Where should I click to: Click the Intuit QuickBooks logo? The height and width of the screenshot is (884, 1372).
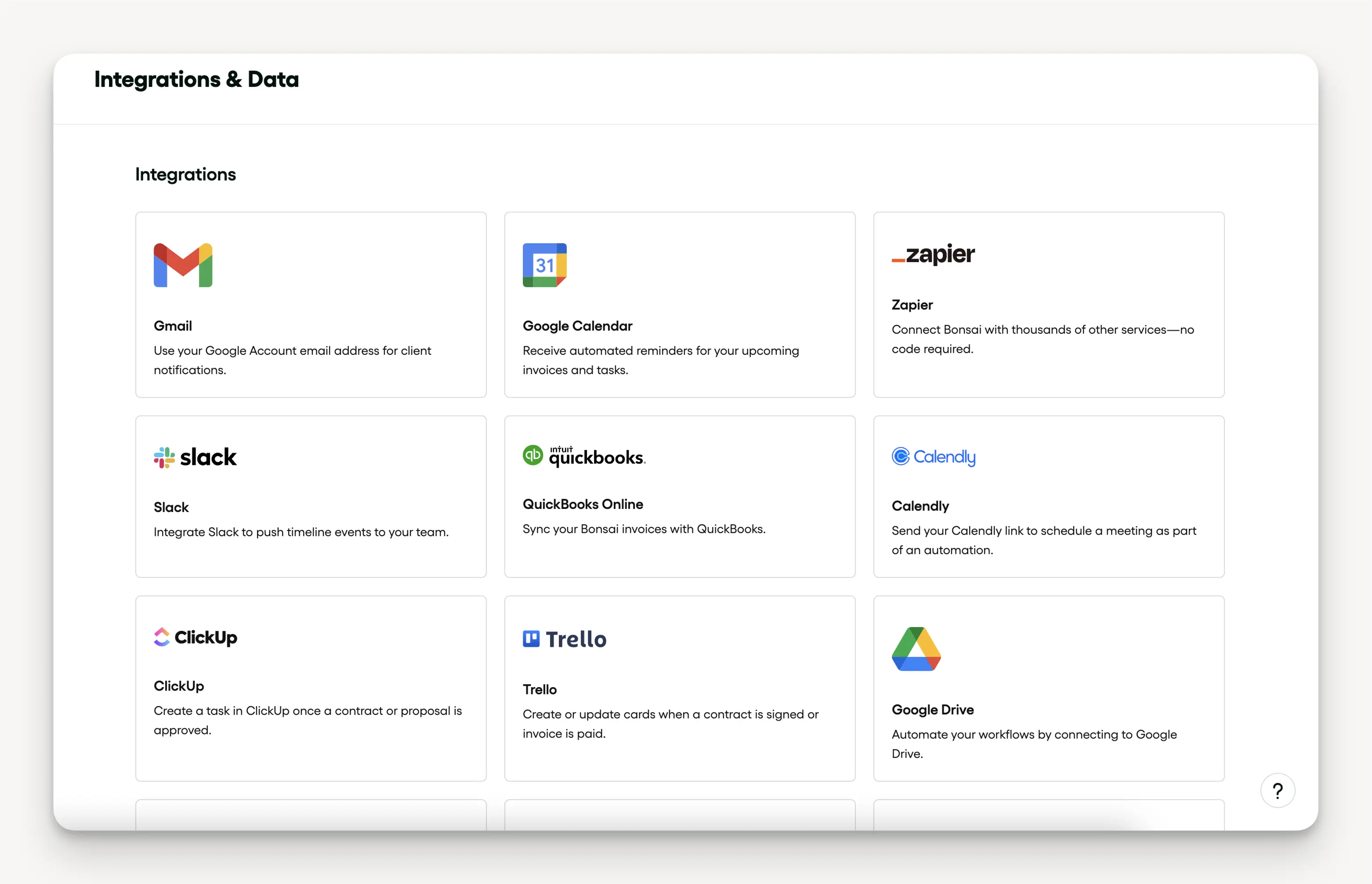coord(584,456)
